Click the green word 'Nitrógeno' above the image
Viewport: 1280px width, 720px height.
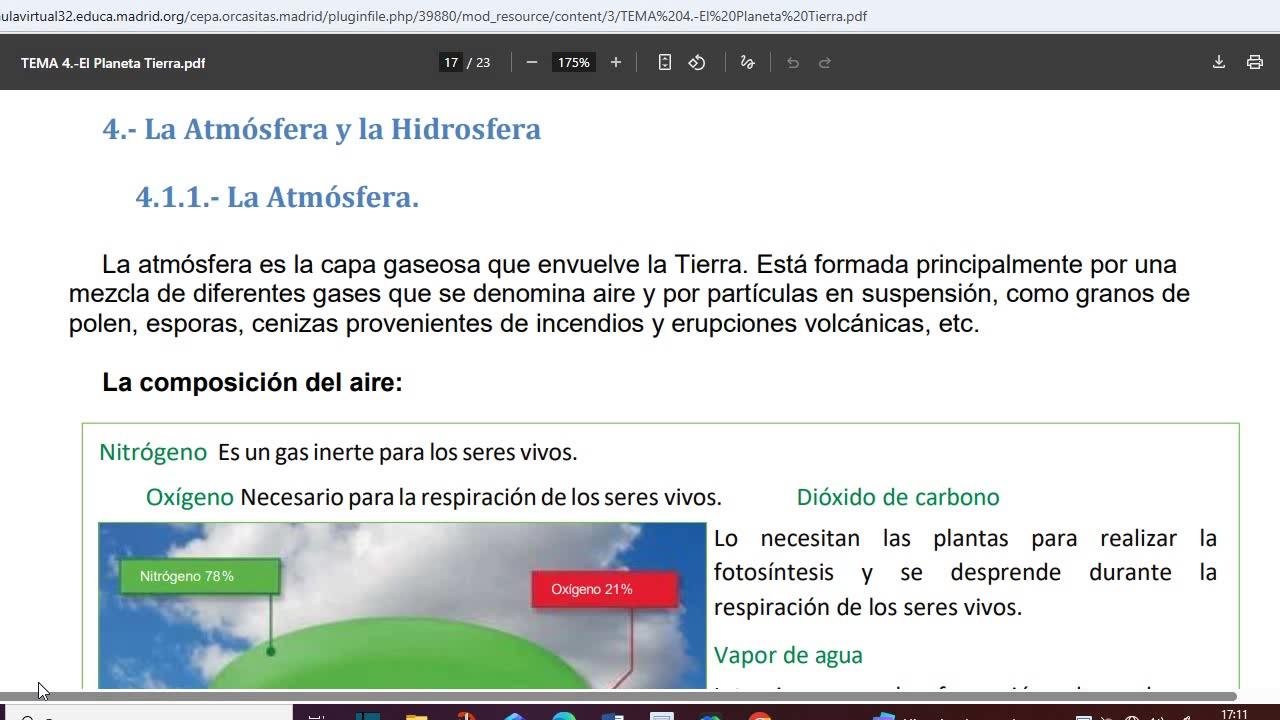pyautogui.click(x=153, y=452)
